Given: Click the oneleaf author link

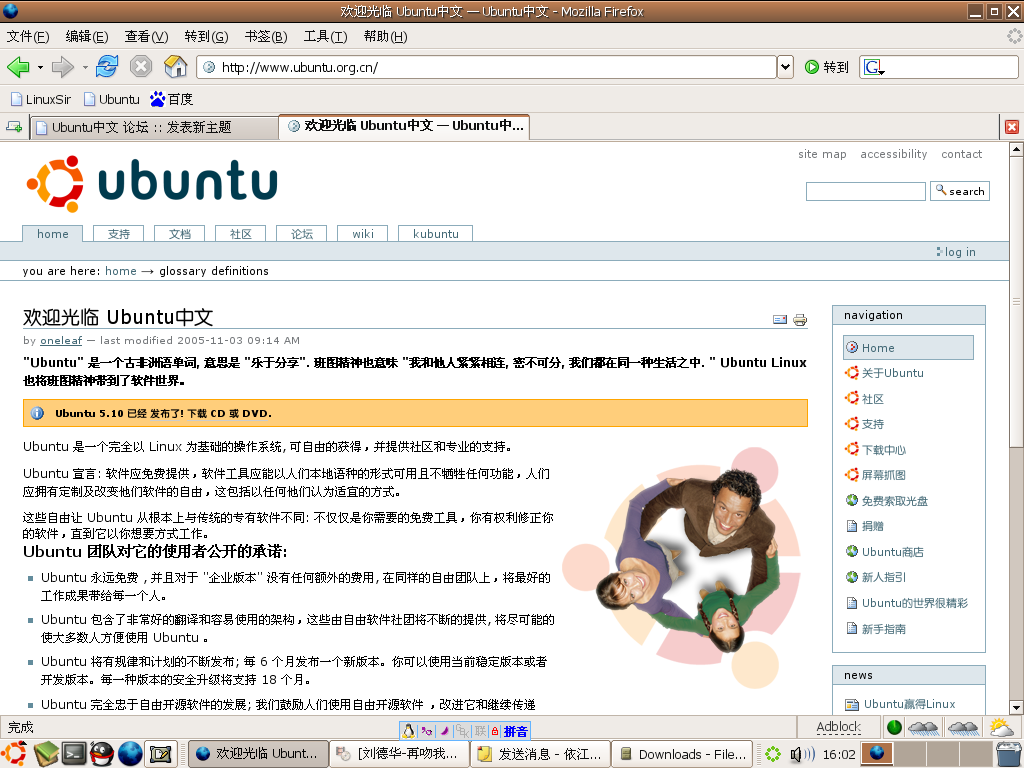Looking at the screenshot, I should [61, 340].
